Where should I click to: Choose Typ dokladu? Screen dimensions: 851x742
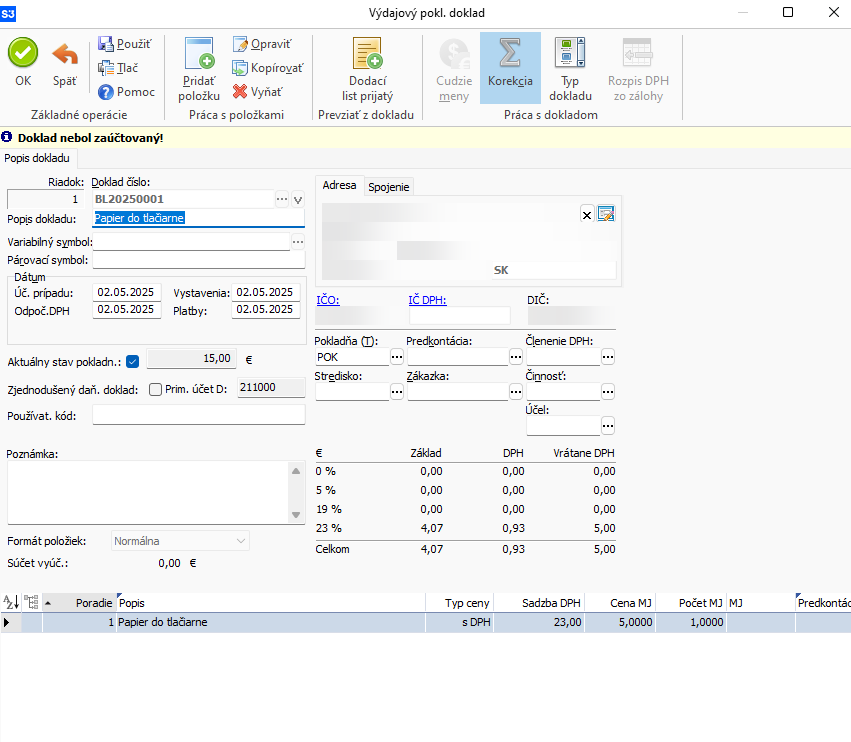(570, 69)
